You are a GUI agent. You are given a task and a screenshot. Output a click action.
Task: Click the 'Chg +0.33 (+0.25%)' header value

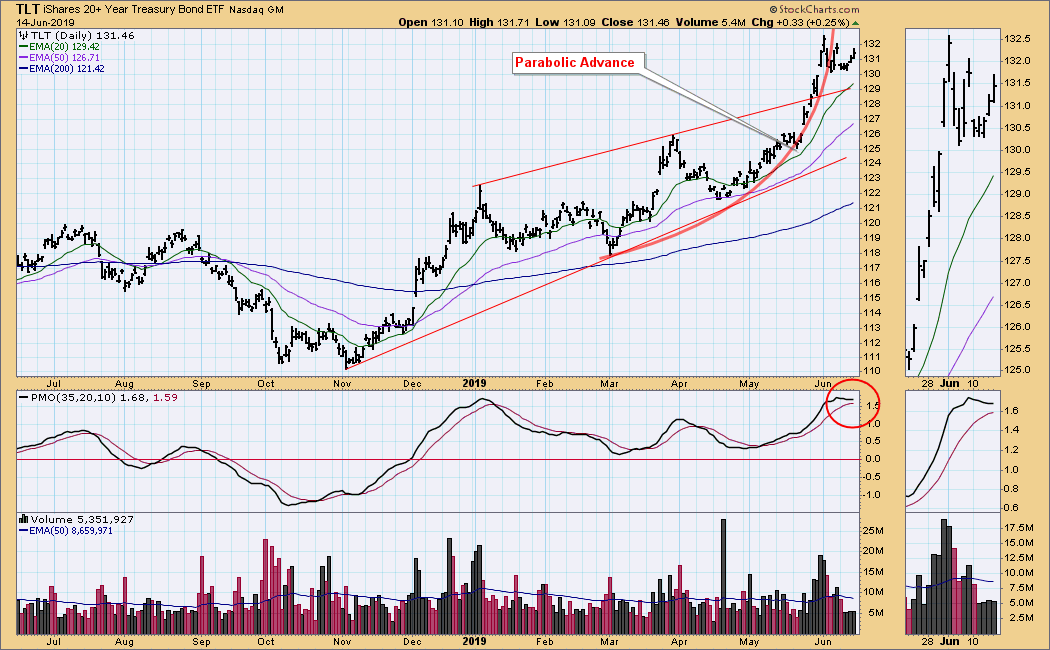point(800,23)
